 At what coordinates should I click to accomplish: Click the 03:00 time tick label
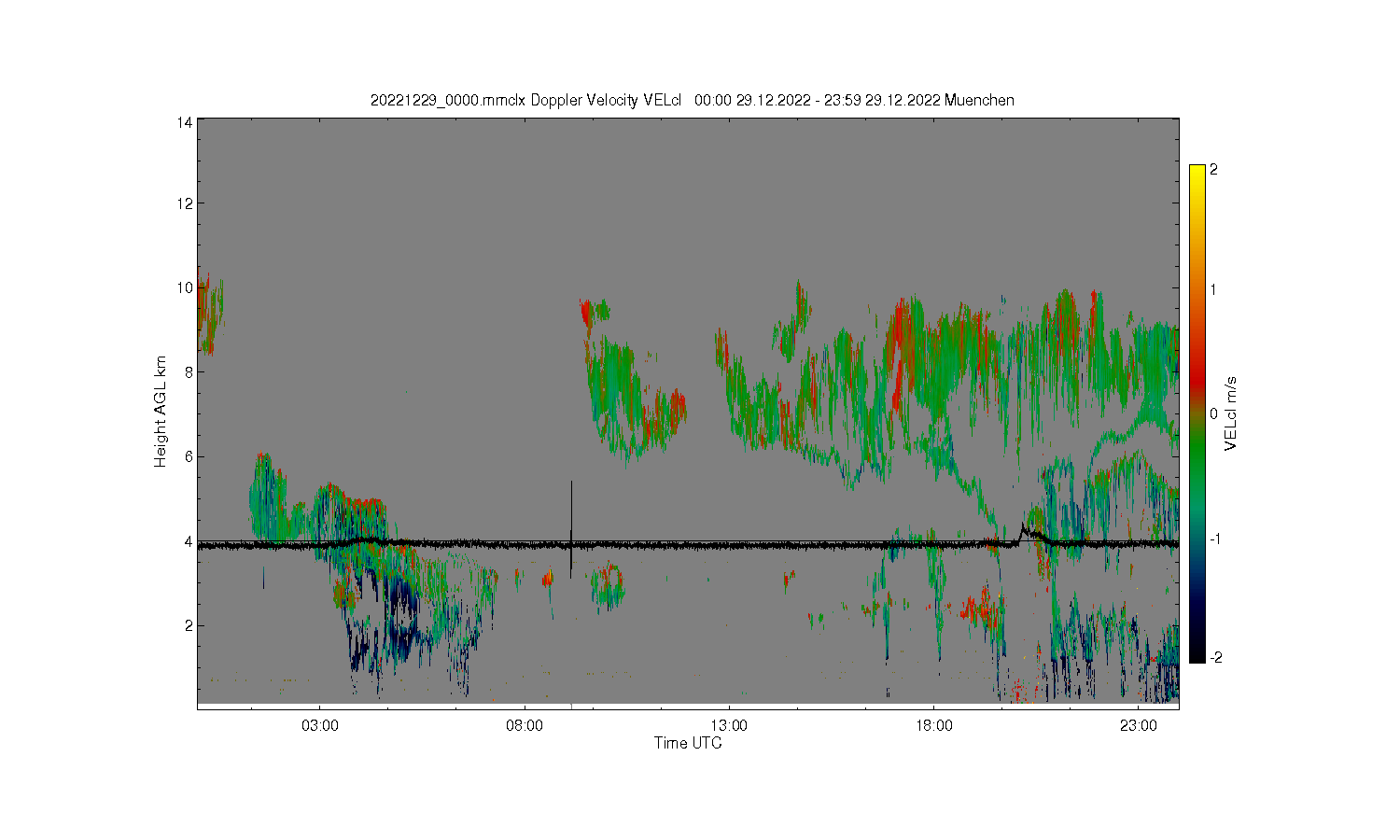[320, 725]
